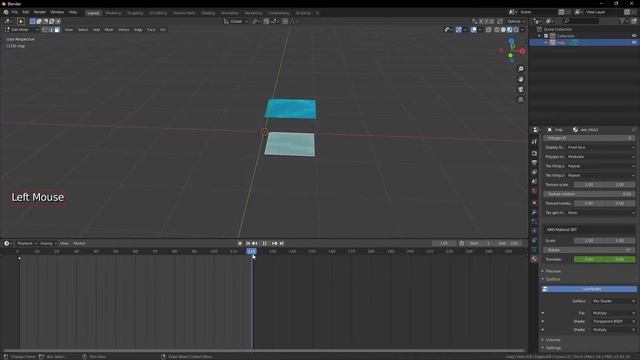Open the Face menu
Image resolution: width=640 pixels, height=360 pixels.
151,30
